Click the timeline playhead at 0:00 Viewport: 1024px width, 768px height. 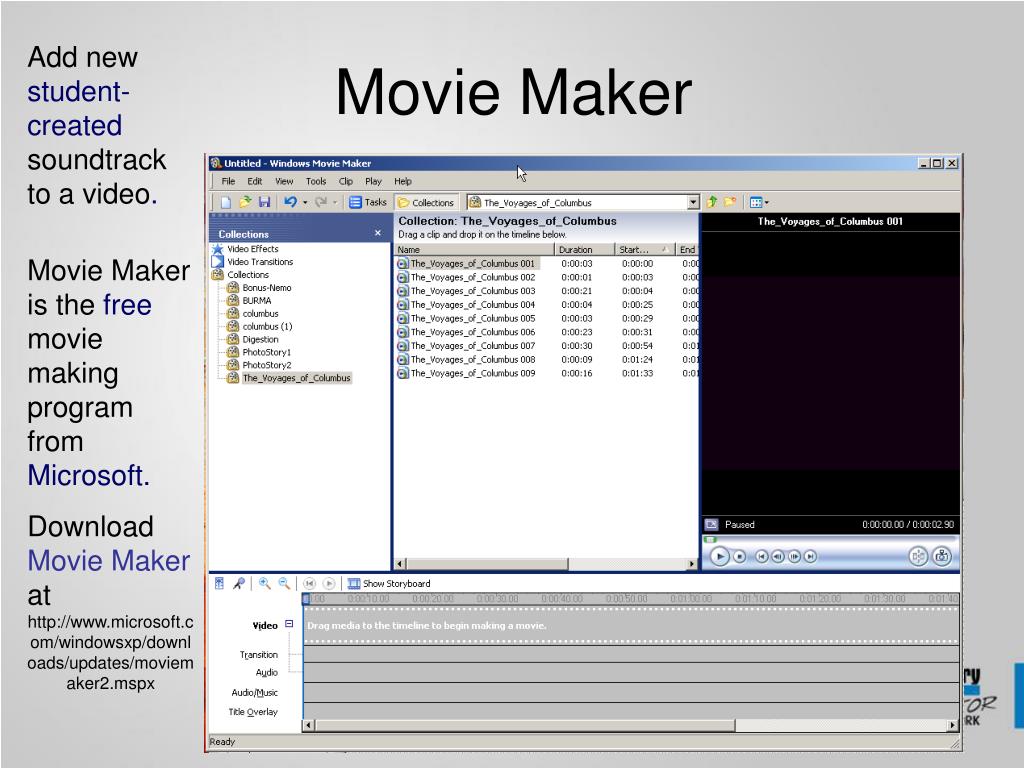click(x=306, y=599)
